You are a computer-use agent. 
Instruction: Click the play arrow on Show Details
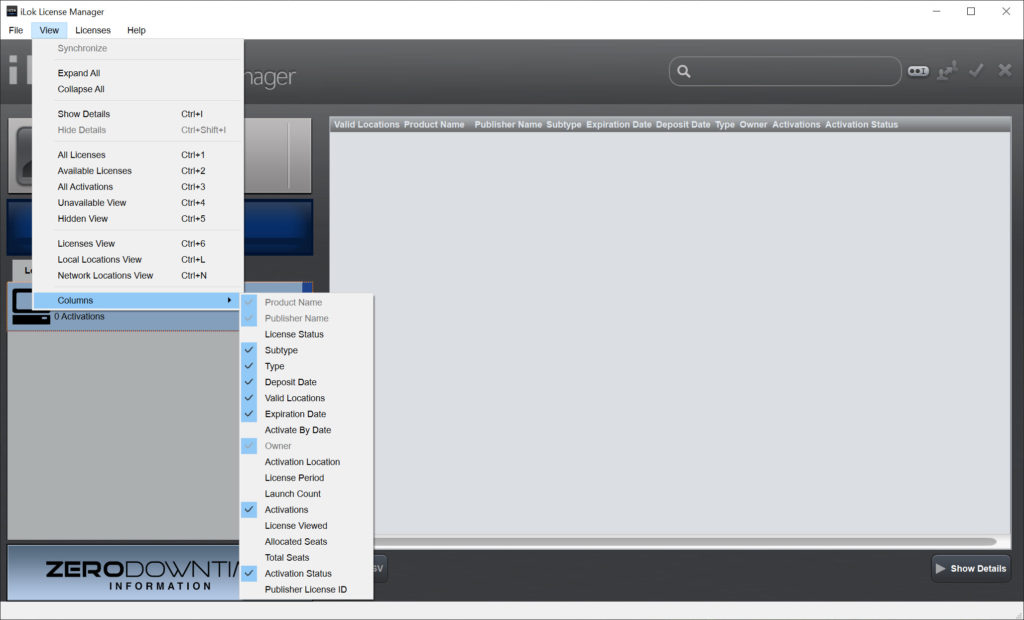[x=940, y=568]
